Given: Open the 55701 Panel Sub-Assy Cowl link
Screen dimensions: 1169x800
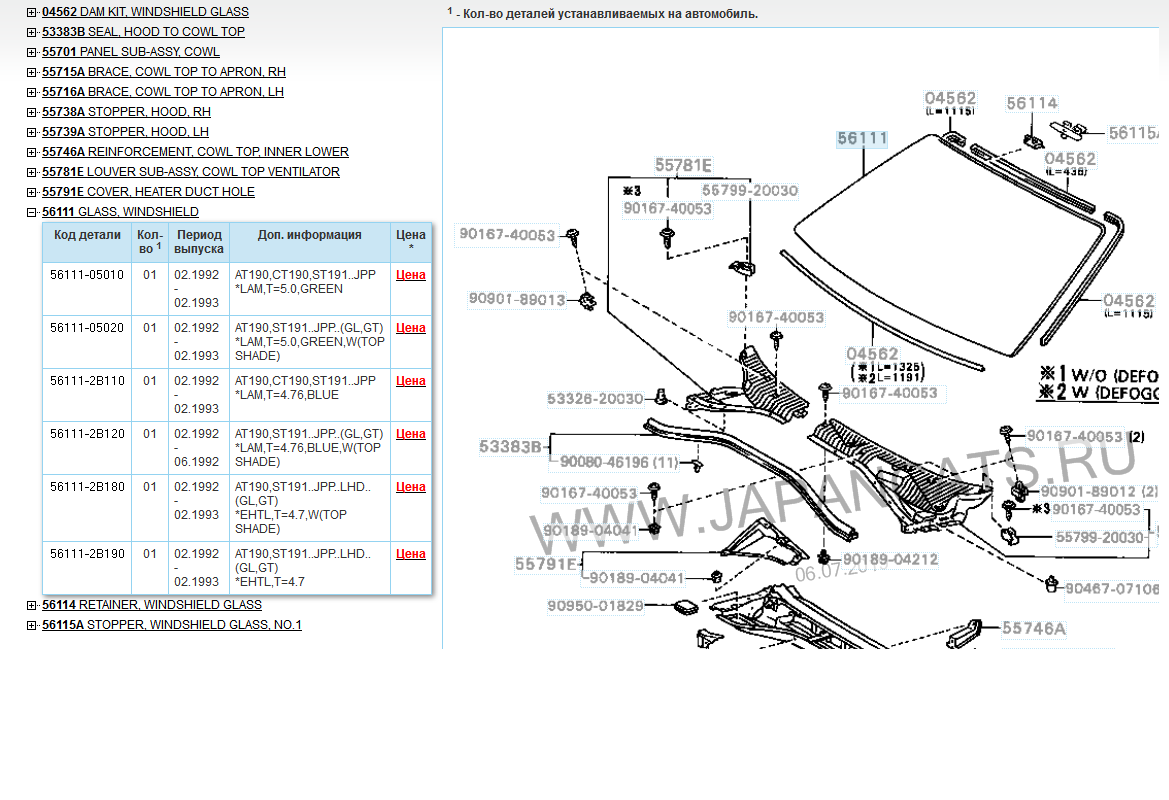Looking at the screenshot, I should [130, 52].
